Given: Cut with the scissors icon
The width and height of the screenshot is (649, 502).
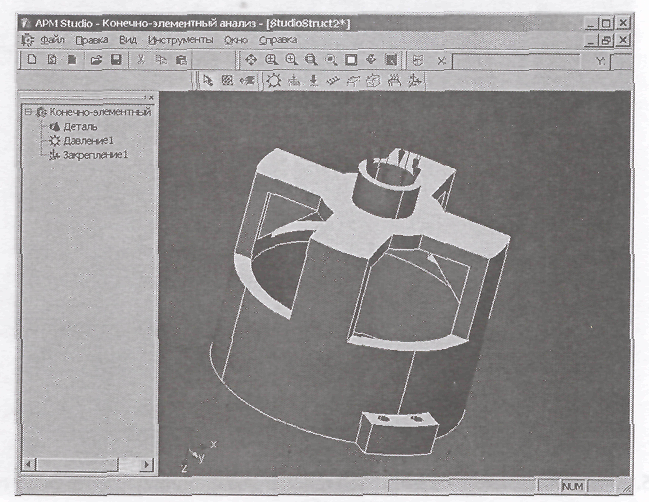Looking at the screenshot, I should pyautogui.click(x=141, y=60).
